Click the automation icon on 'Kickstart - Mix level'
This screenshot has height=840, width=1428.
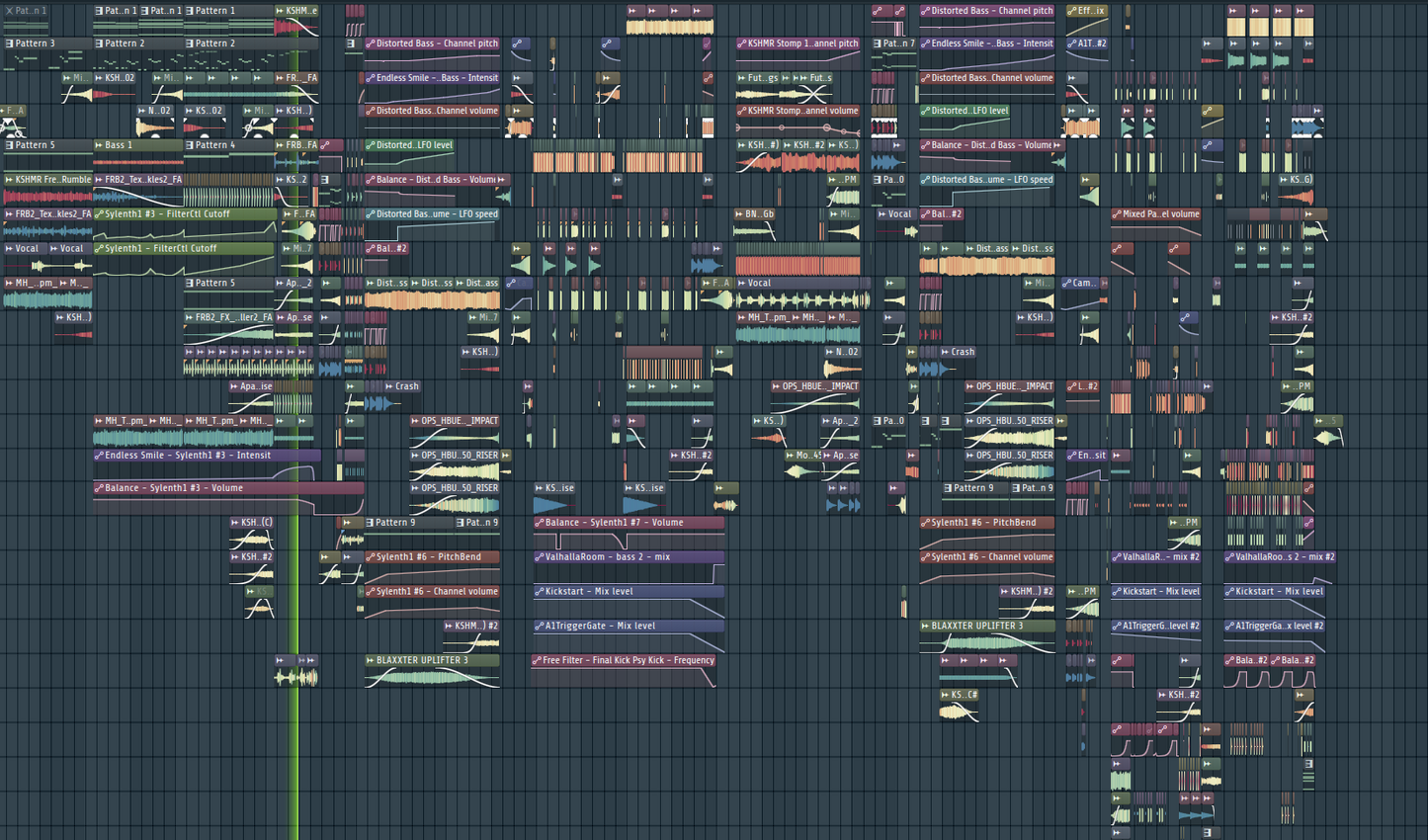[1119, 591]
